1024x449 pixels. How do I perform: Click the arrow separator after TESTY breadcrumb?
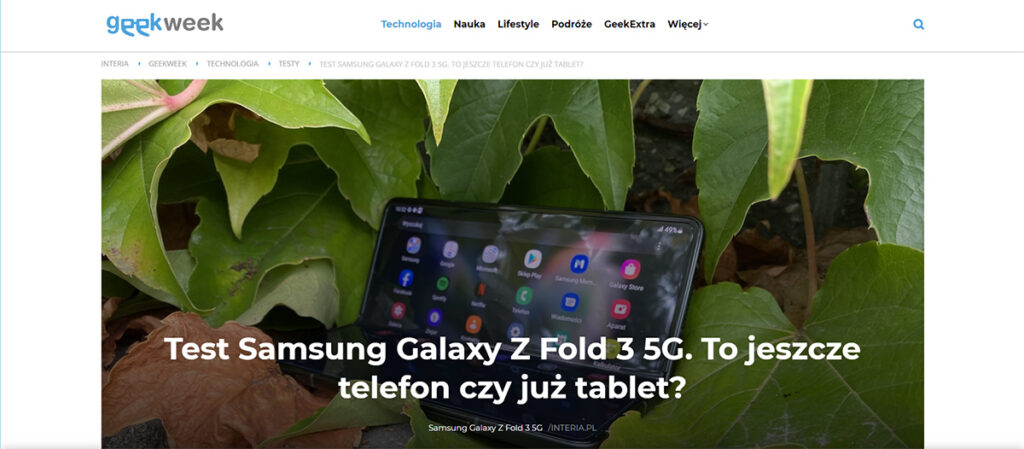[310, 64]
